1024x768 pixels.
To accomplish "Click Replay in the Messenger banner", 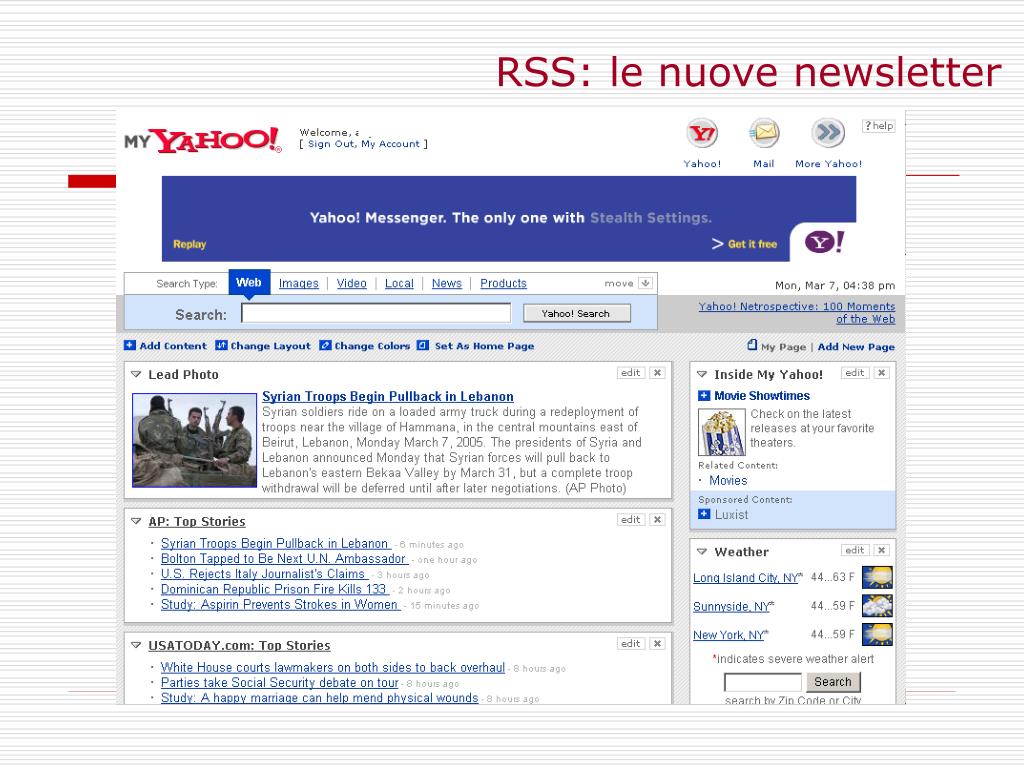I will pos(189,244).
